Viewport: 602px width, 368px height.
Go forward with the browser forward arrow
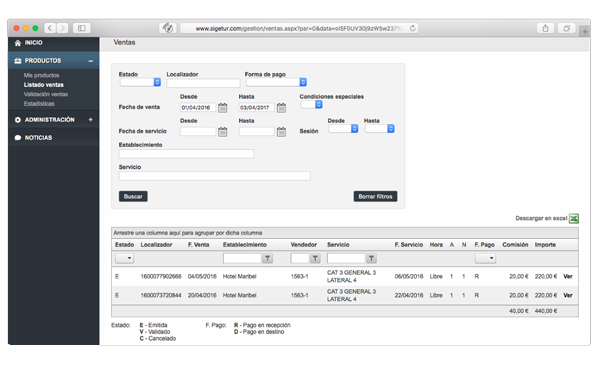63,28
